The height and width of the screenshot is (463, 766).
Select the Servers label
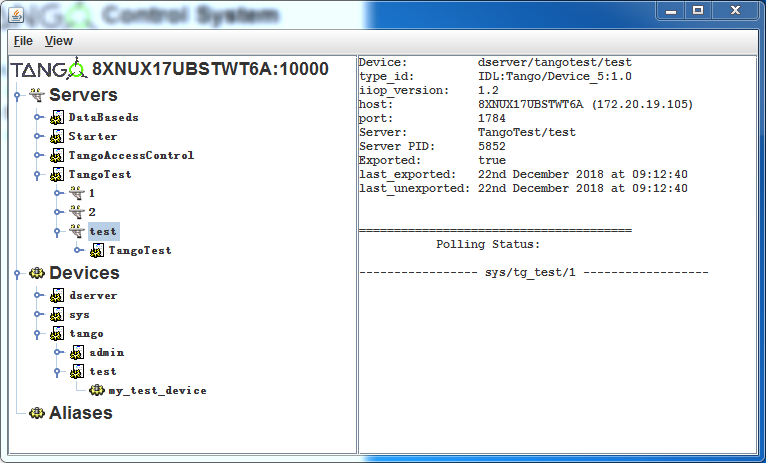(x=83, y=95)
